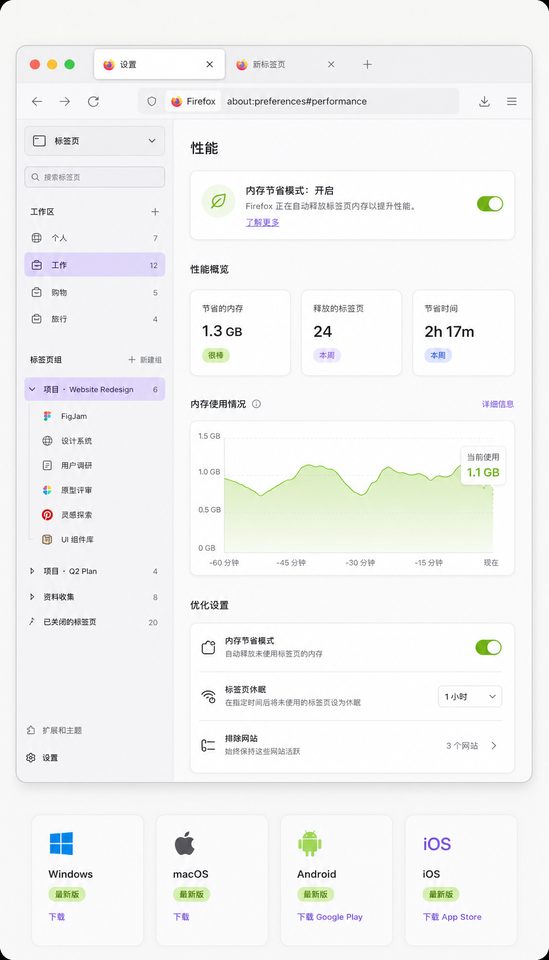Screen dimensions: 549x960
Task: Click 下载 App Store link
Action: coord(452,917)
